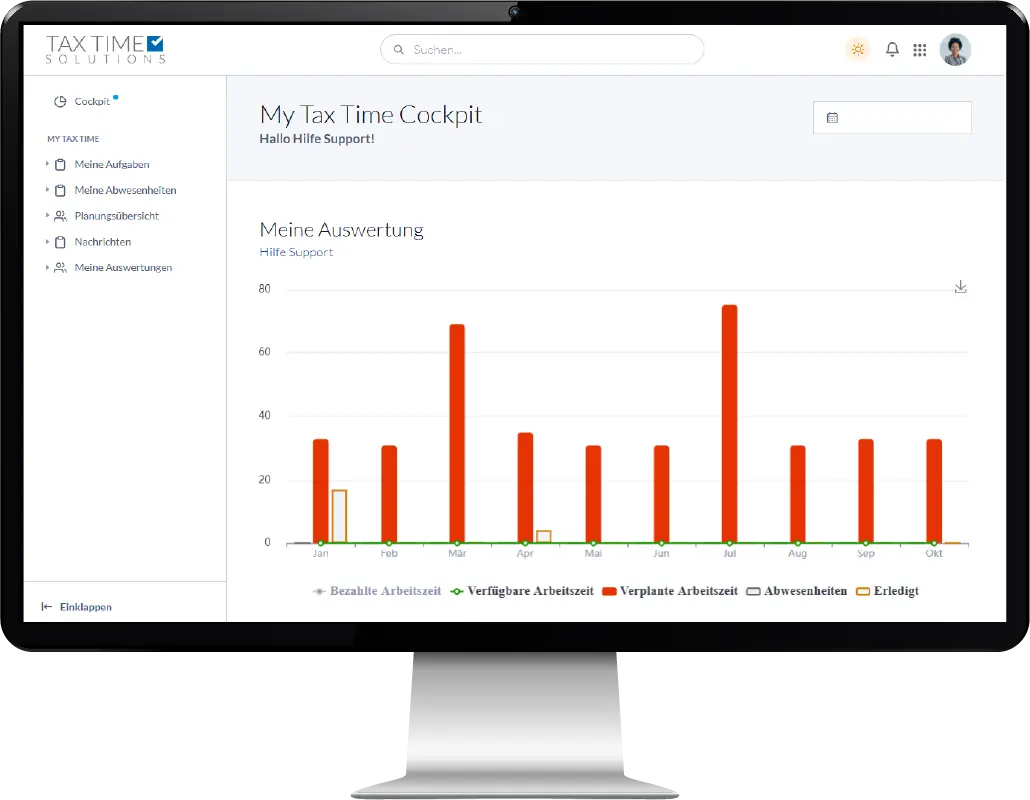This screenshot has height=800, width=1030.
Task: Click the red Okt bar
Action: [x=934, y=491]
